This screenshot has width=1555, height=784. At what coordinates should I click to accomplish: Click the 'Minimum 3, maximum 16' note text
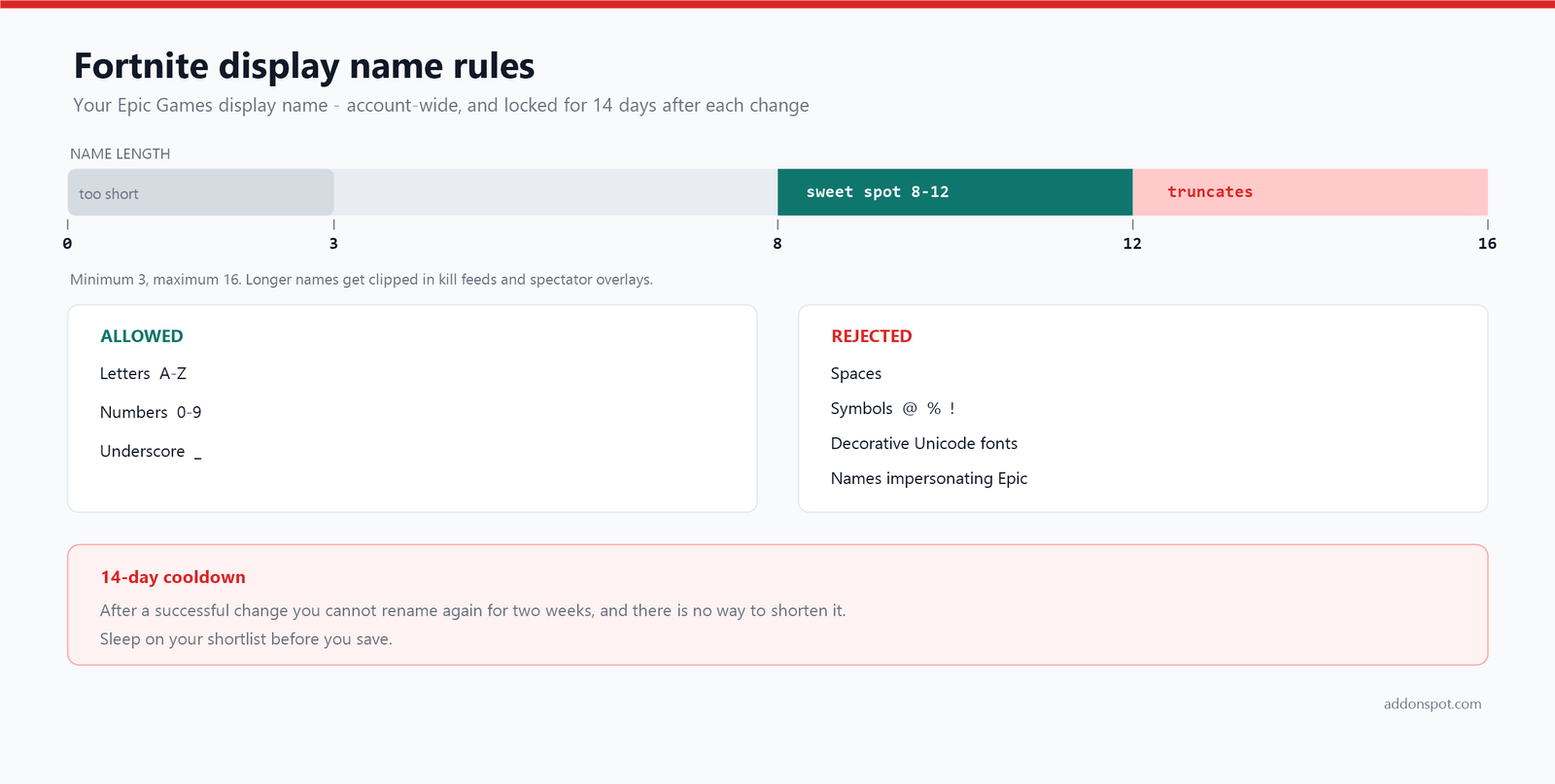(x=362, y=280)
